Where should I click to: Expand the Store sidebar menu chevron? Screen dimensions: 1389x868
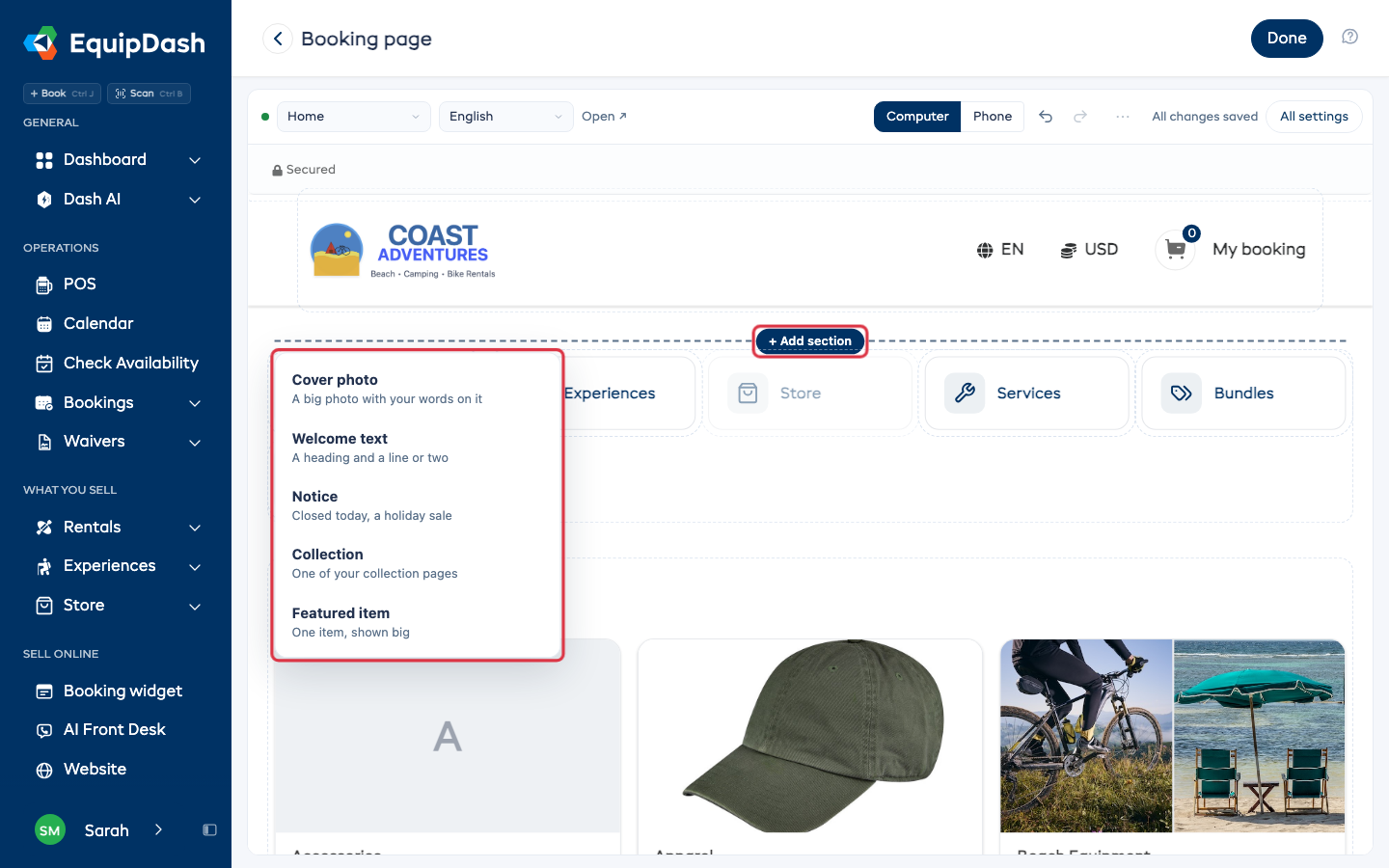pyautogui.click(x=195, y=607)
